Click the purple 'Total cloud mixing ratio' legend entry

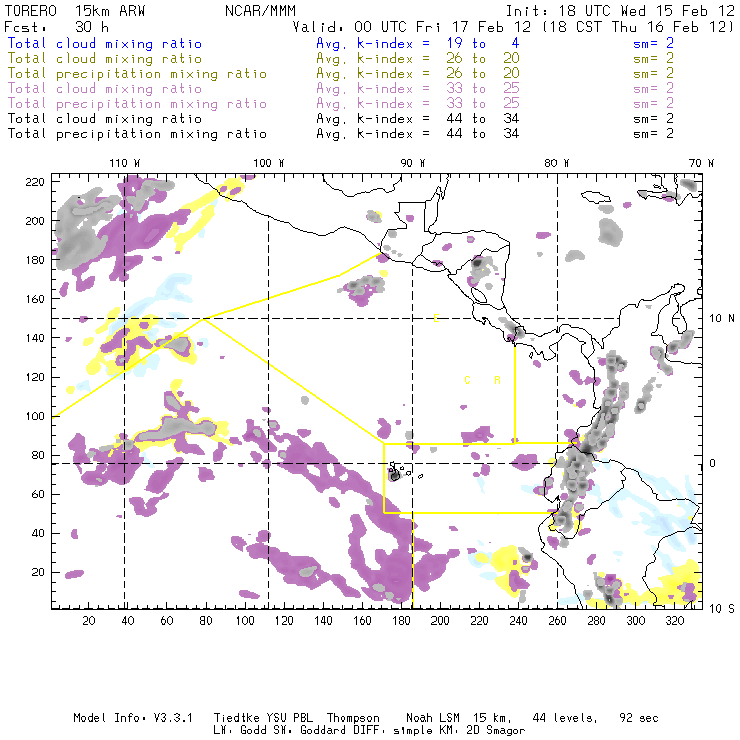click(105, 89)
